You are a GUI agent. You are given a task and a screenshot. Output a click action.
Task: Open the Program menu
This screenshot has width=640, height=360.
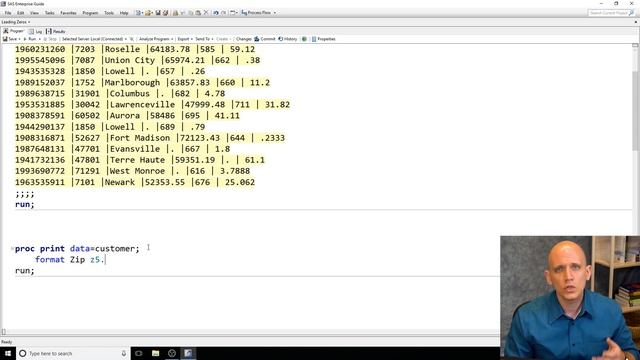pos(90,13)
